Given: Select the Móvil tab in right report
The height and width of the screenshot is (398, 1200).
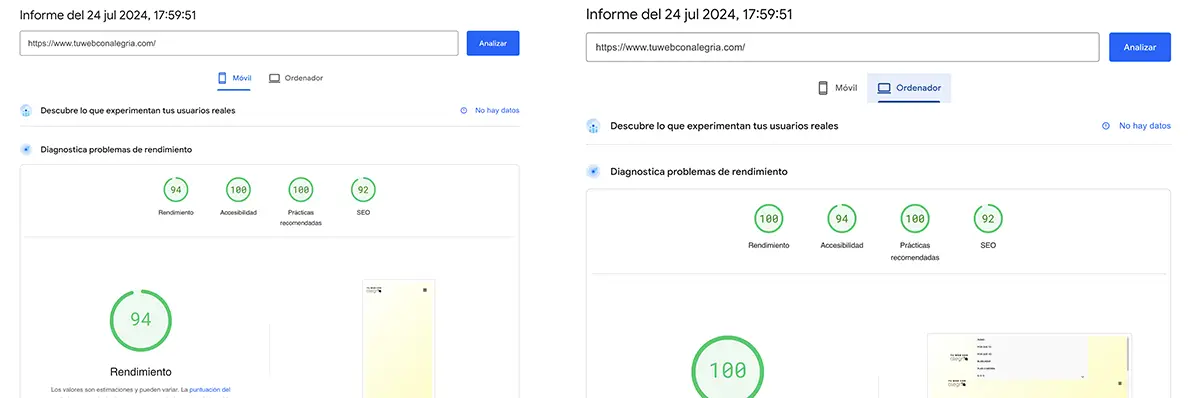Looking at the screenshot, I should (838, 88).
